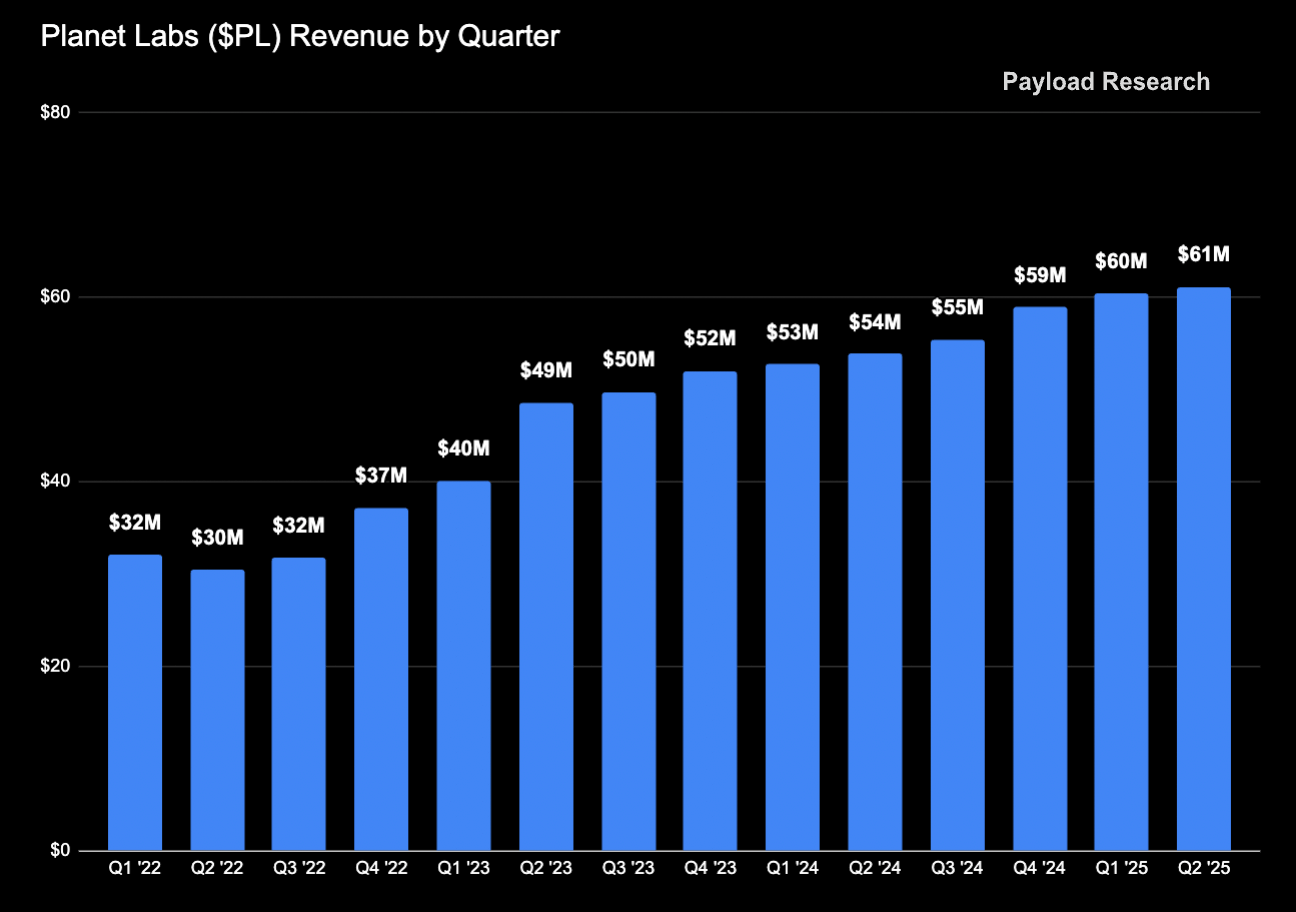Click the Q2 '22 bar, the shortest one
The height and width of the screenshot is (912, 1296).
tap(217, 710)
